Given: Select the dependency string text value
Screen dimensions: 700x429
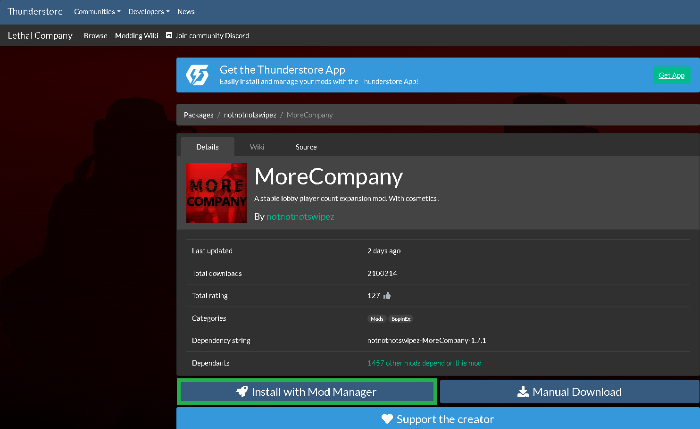Looking at the screenshot, I should (x=426, y=340).
